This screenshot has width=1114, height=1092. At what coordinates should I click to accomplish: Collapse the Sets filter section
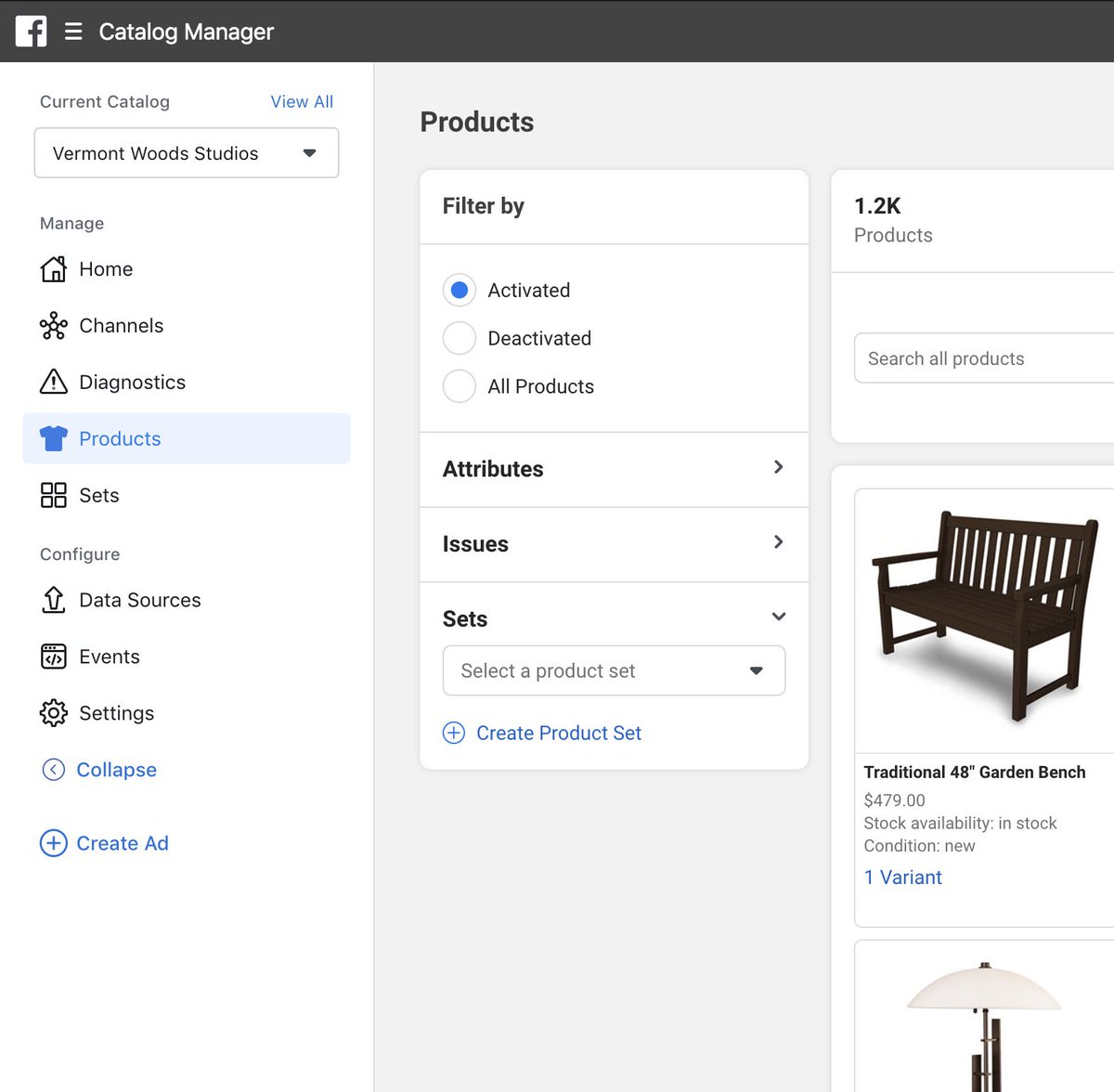pyautogui.click(x=615, y=618)
